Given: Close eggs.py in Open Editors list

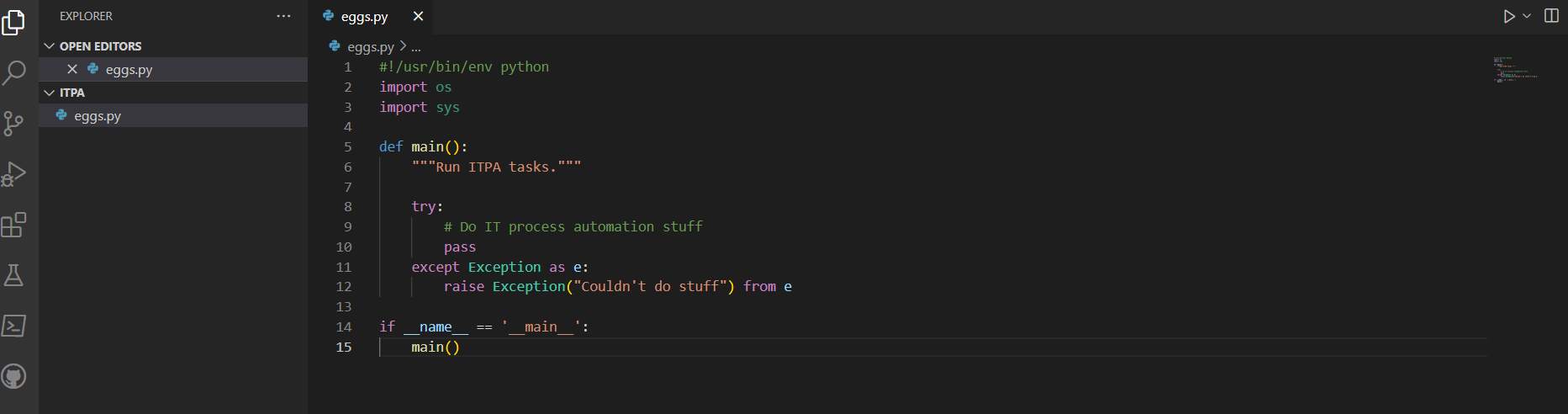Looking at the screenshot, I should coord(72,70).
